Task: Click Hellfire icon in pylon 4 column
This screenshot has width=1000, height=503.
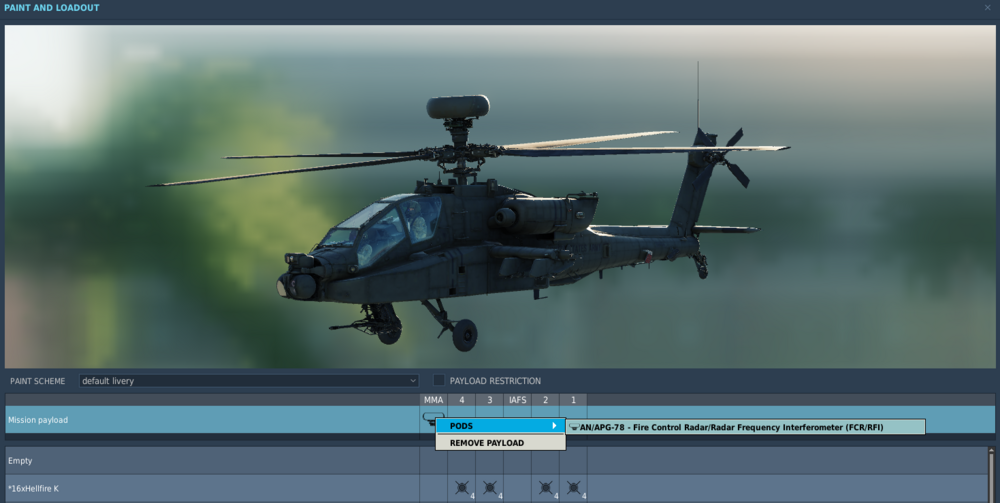Action: click(x=461, y=488)
